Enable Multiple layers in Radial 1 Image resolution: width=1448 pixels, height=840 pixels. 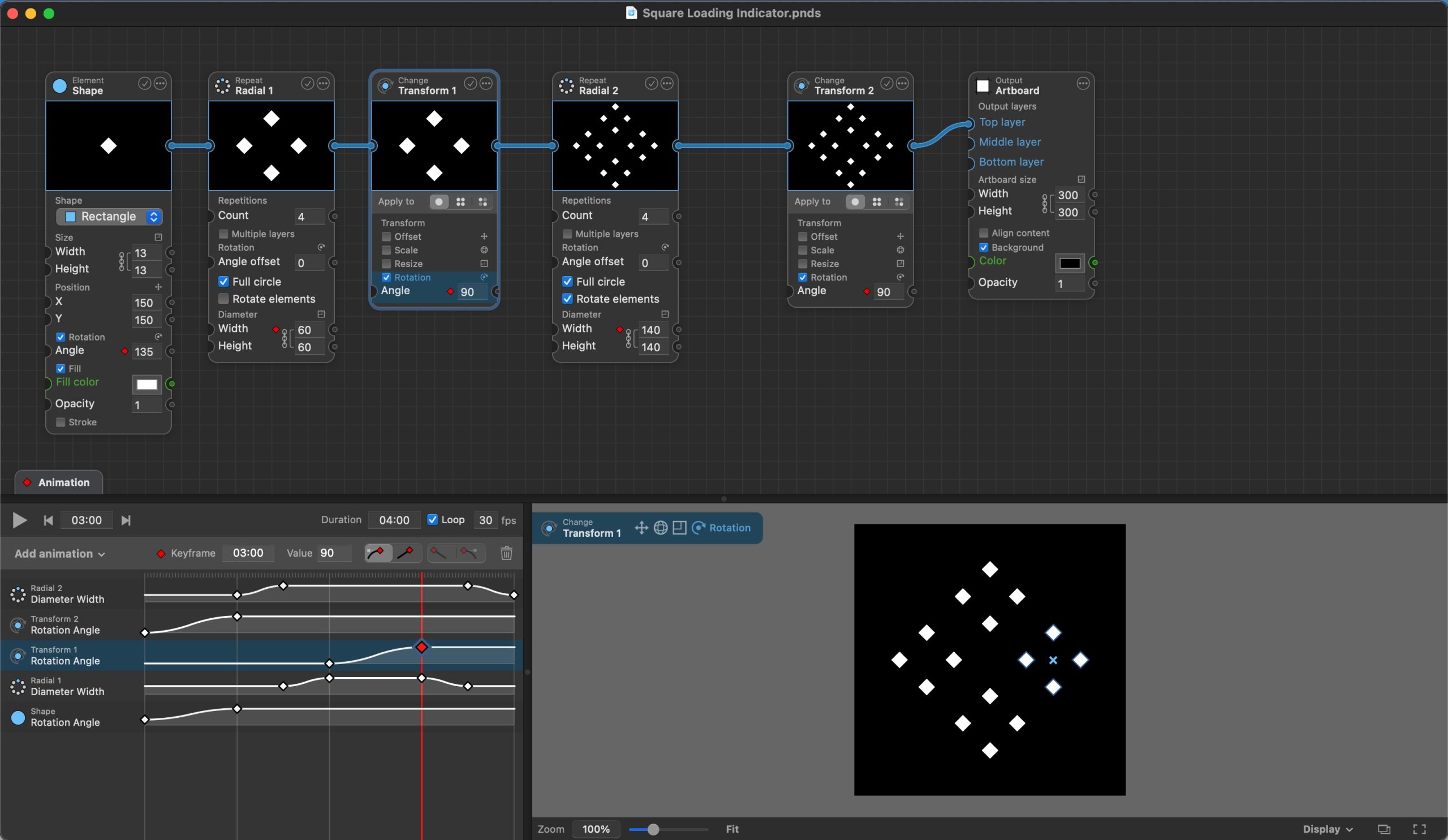click(223, 234)
